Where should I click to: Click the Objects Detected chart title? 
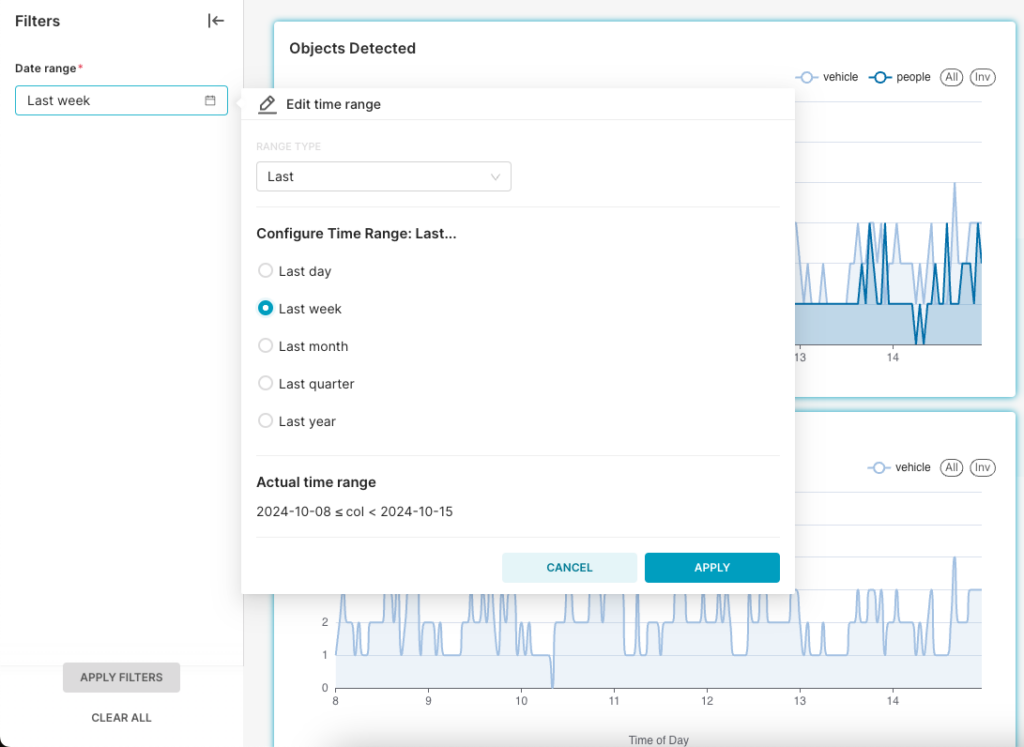353,48
